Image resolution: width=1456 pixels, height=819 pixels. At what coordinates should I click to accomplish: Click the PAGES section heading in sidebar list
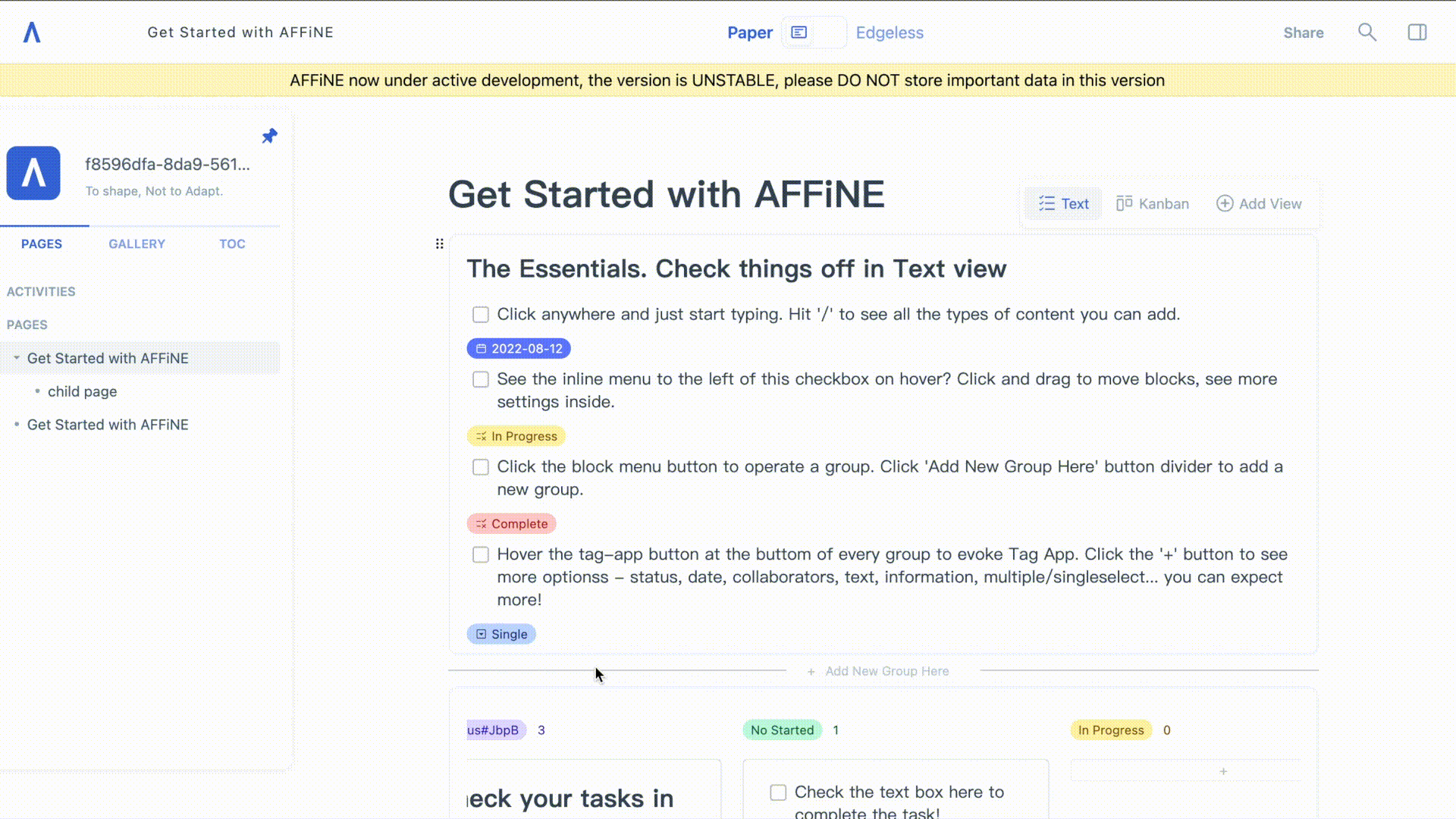(x=27, y=325)
